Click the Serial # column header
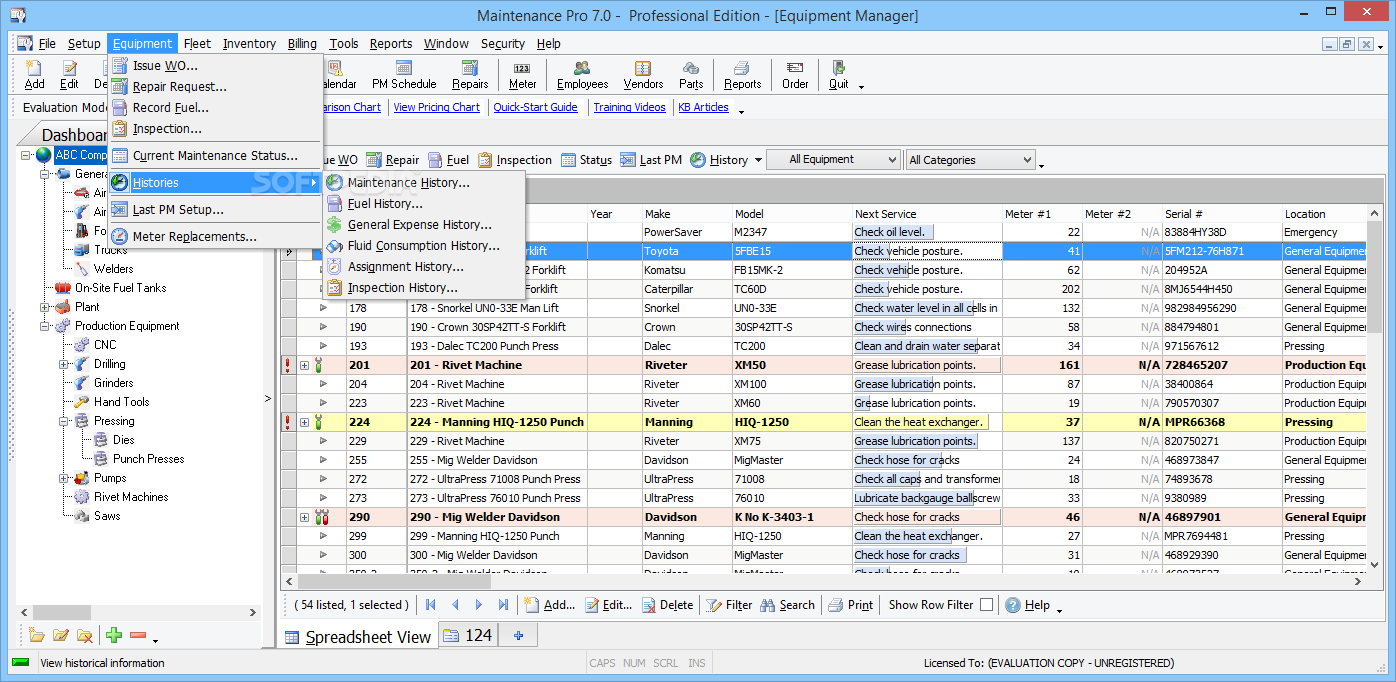 tap(1221, 214)
